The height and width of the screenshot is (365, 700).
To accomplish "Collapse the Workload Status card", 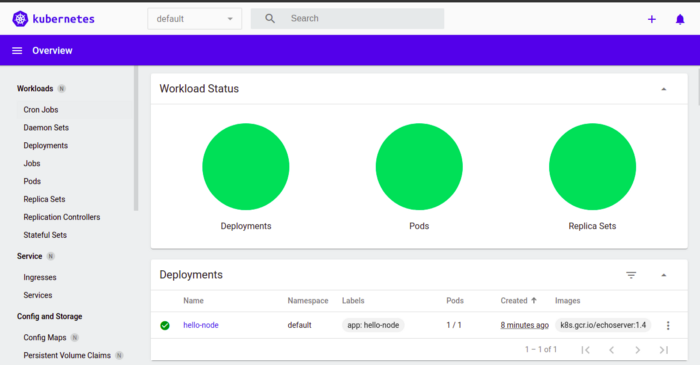I will 664,89.
